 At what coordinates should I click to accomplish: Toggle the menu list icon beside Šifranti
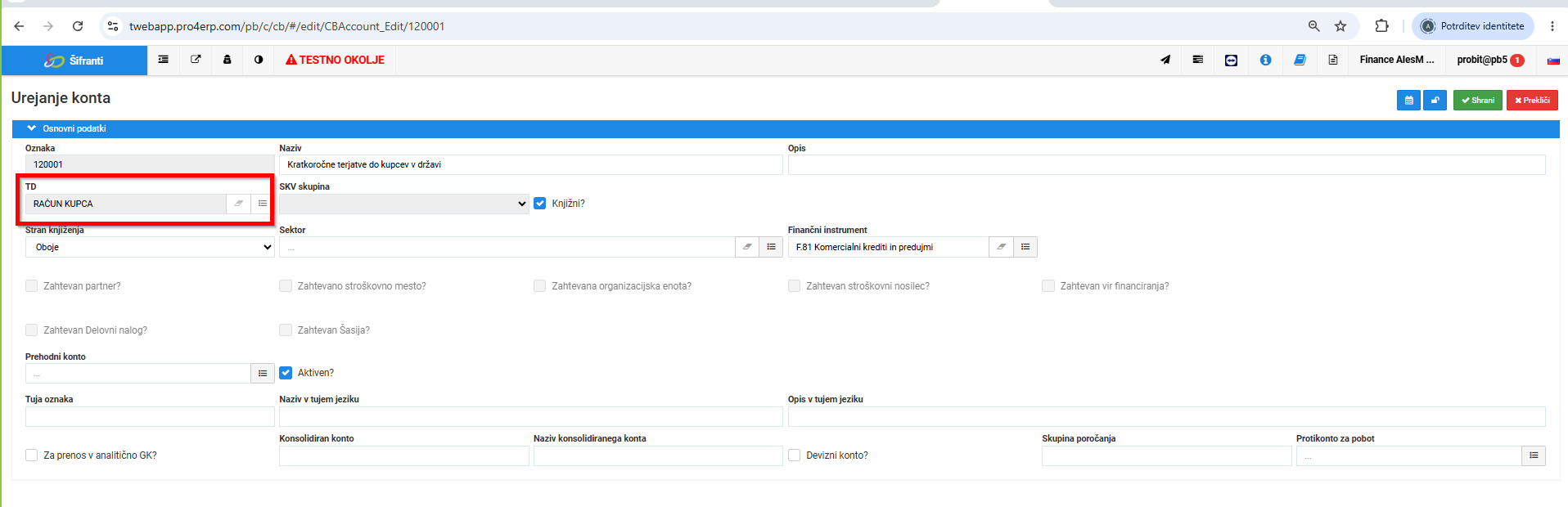[x=164, y=60]
